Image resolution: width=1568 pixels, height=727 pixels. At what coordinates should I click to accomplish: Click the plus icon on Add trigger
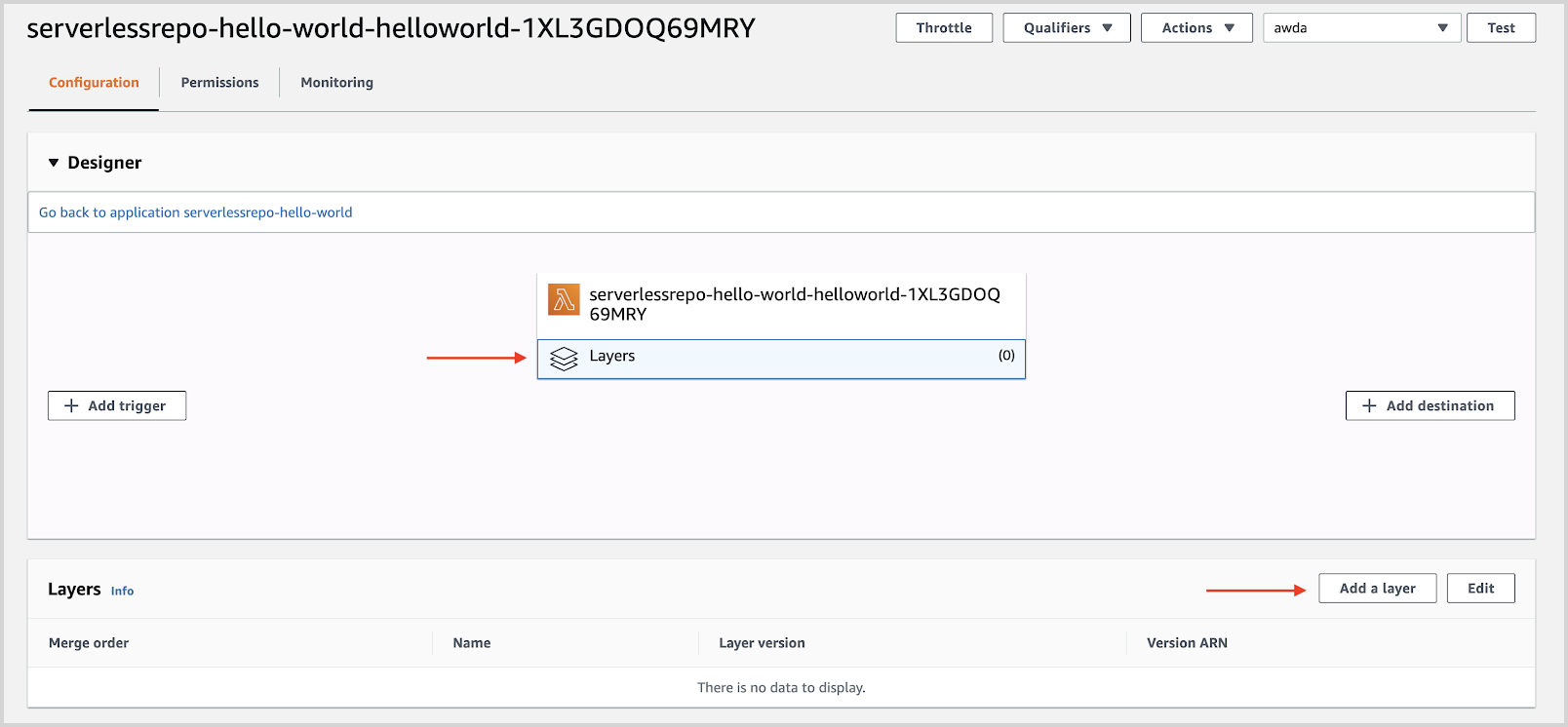pyautogui.click(x=71, y=405)
